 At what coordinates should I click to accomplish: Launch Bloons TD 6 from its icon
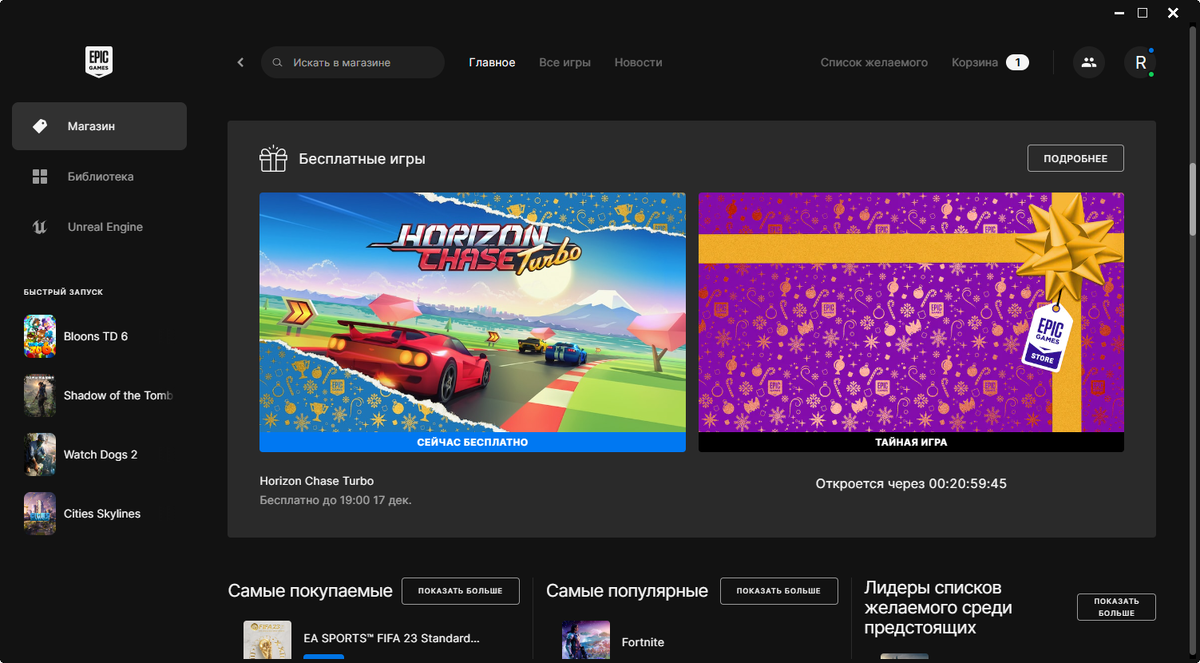[40, 336]
